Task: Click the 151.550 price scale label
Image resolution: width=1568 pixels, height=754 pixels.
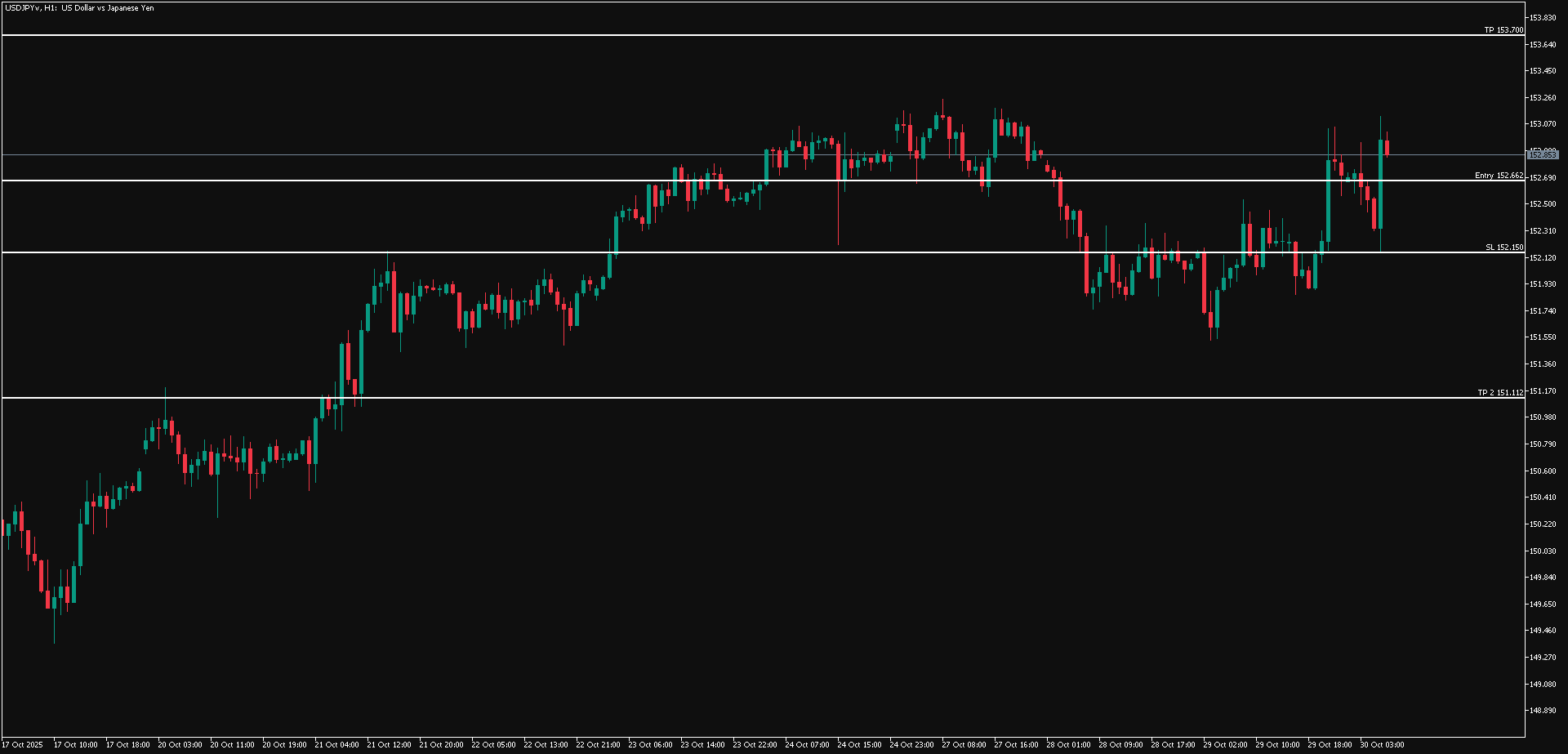Action: click(x=1542, y=337)
